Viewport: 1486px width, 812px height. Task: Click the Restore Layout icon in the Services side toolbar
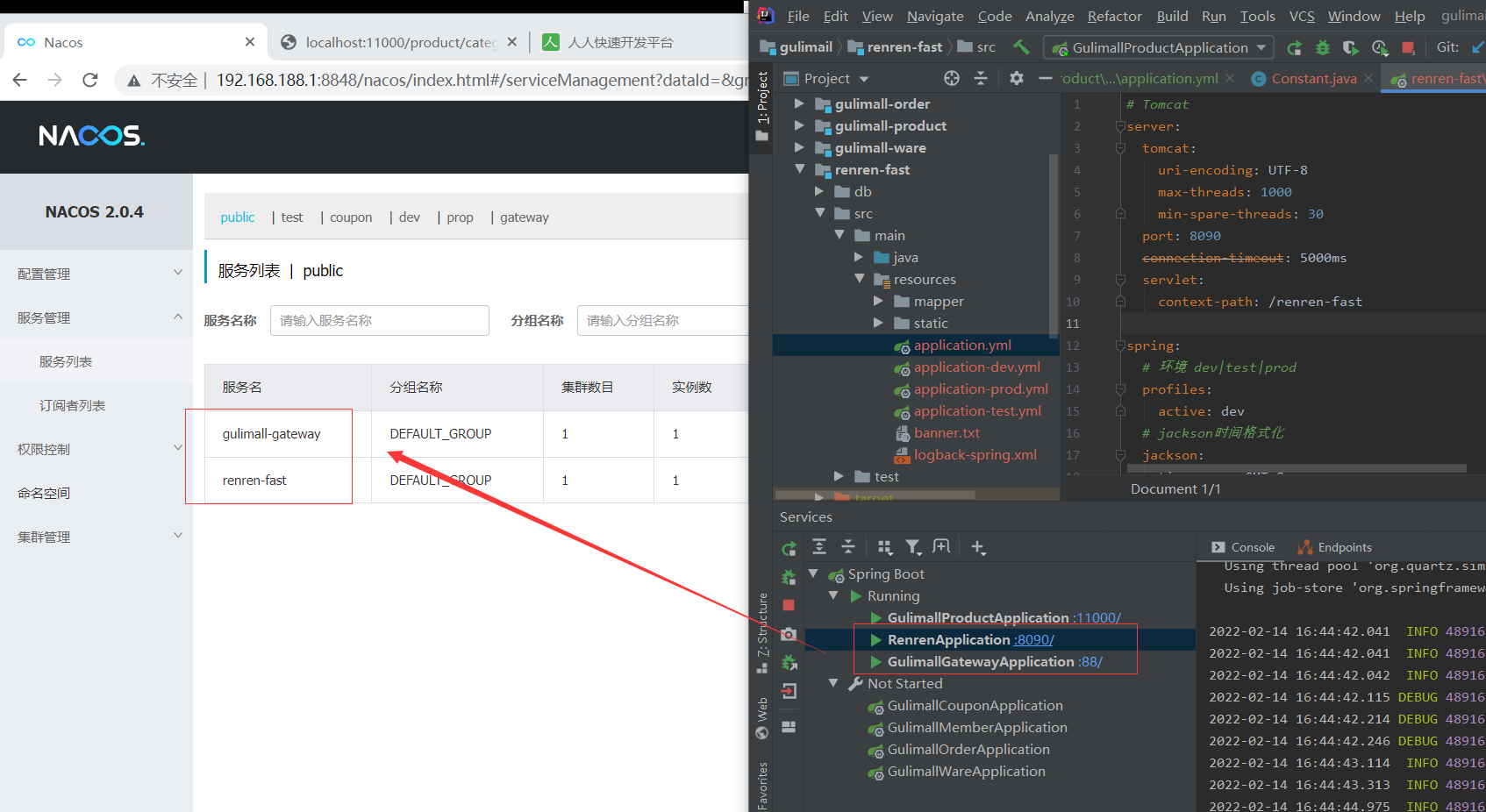[789, 726]
